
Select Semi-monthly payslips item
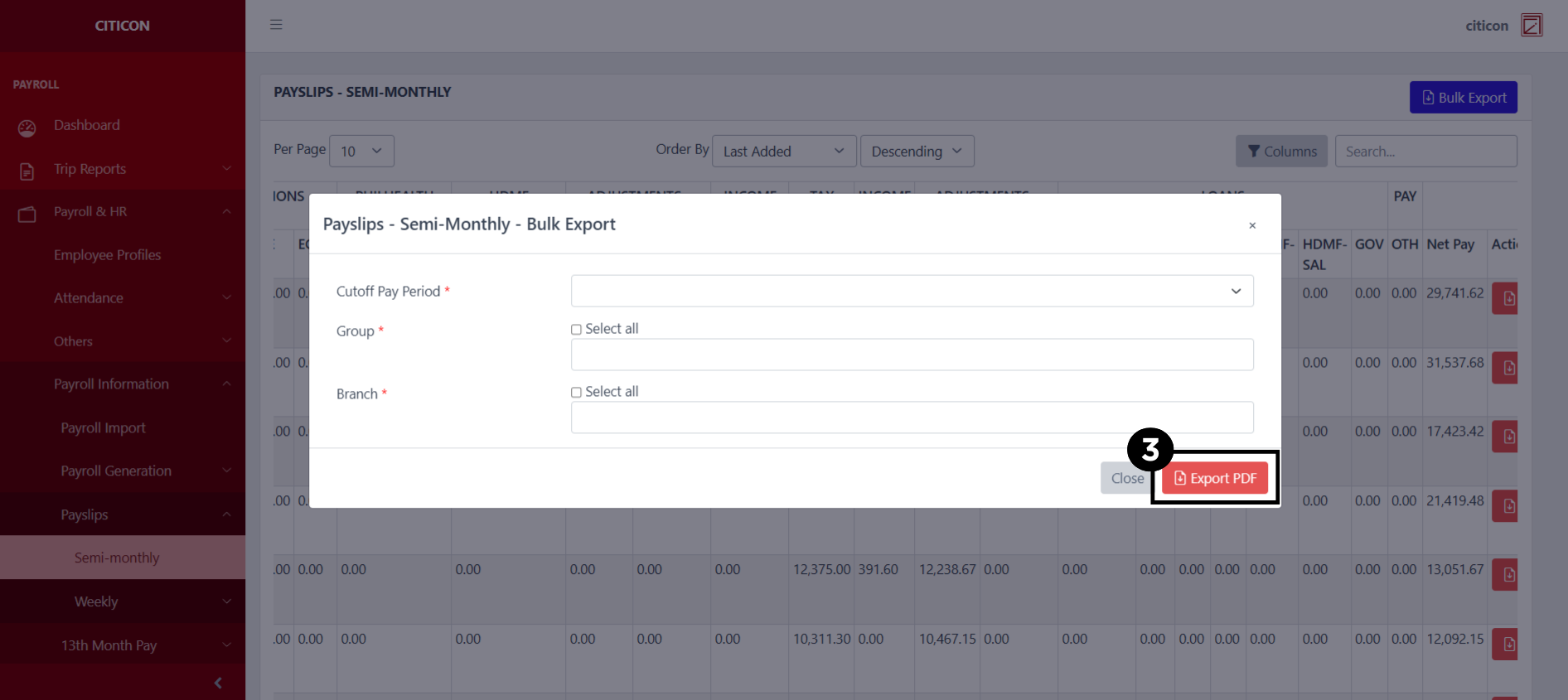pyautogui.click(x=123, y=558)
